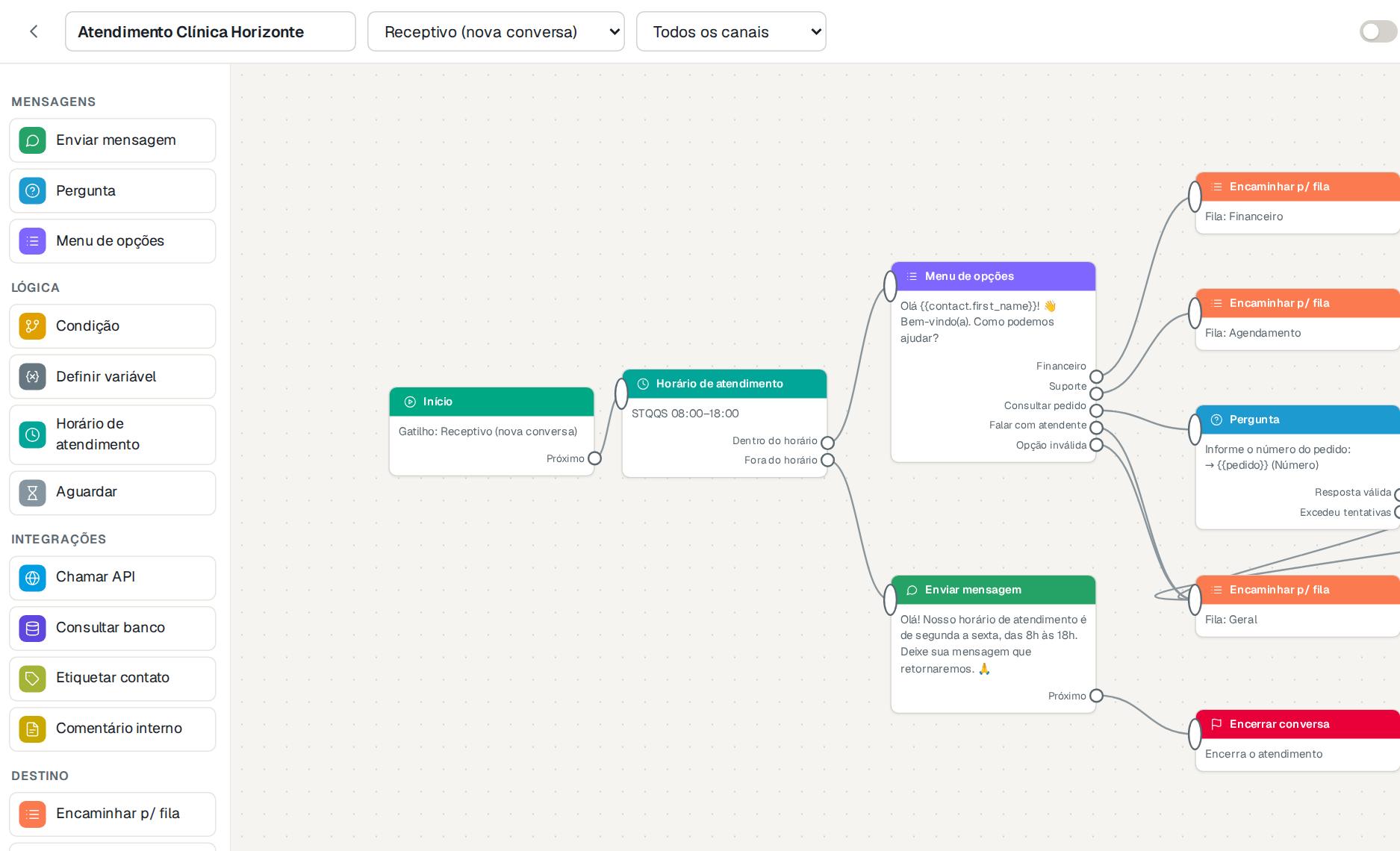Click the Etiquetar contato tag icon
1400x851 pixels.
32,679
